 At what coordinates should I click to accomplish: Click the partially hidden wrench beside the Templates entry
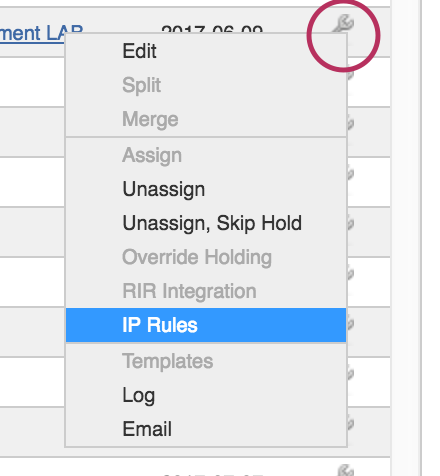(x=350, y=373)
